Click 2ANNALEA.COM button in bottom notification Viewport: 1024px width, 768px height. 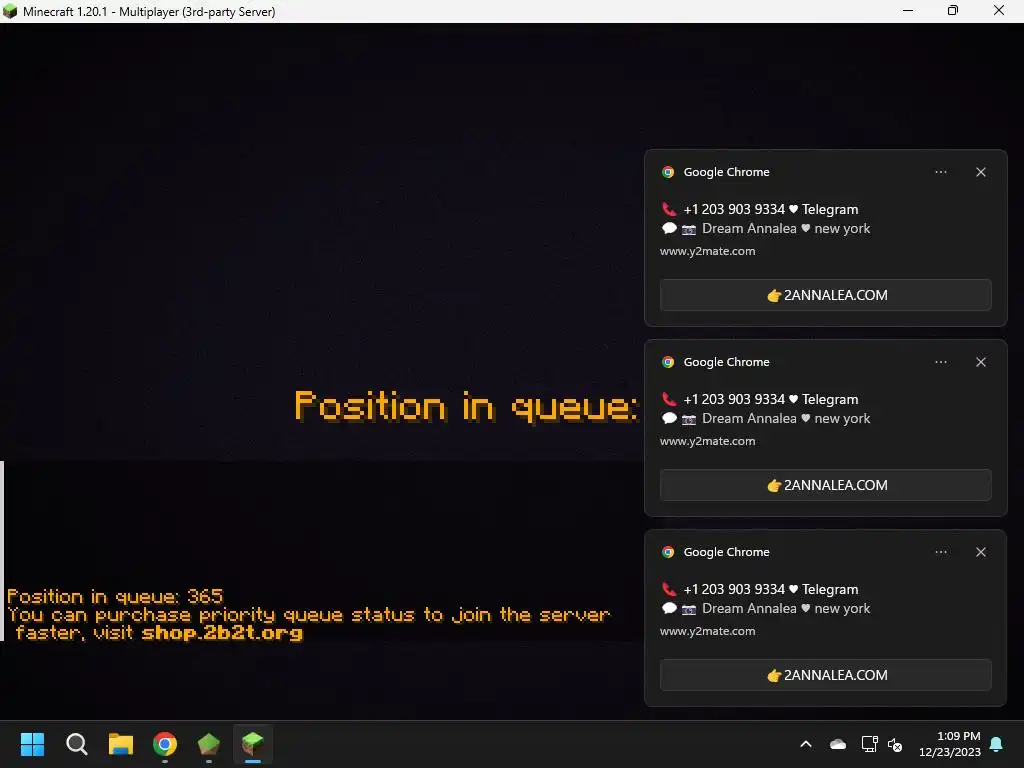pos(825,675)
